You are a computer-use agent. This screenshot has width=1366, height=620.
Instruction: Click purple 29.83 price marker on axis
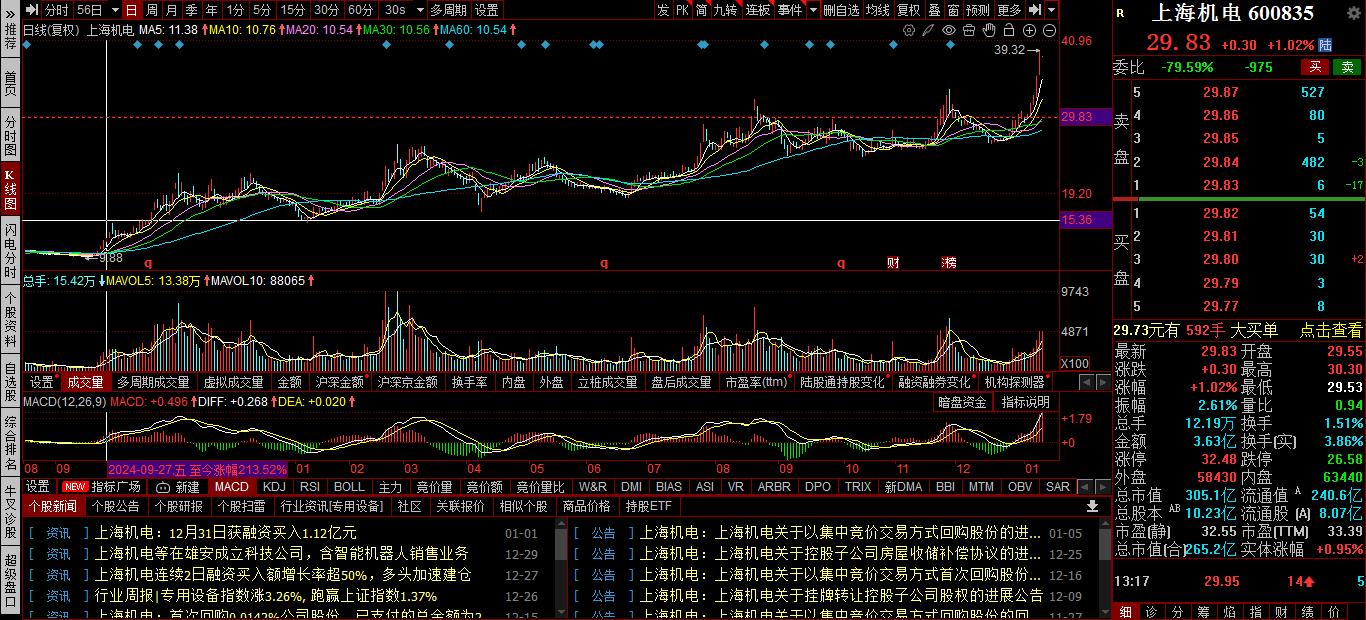point(1085,117)
